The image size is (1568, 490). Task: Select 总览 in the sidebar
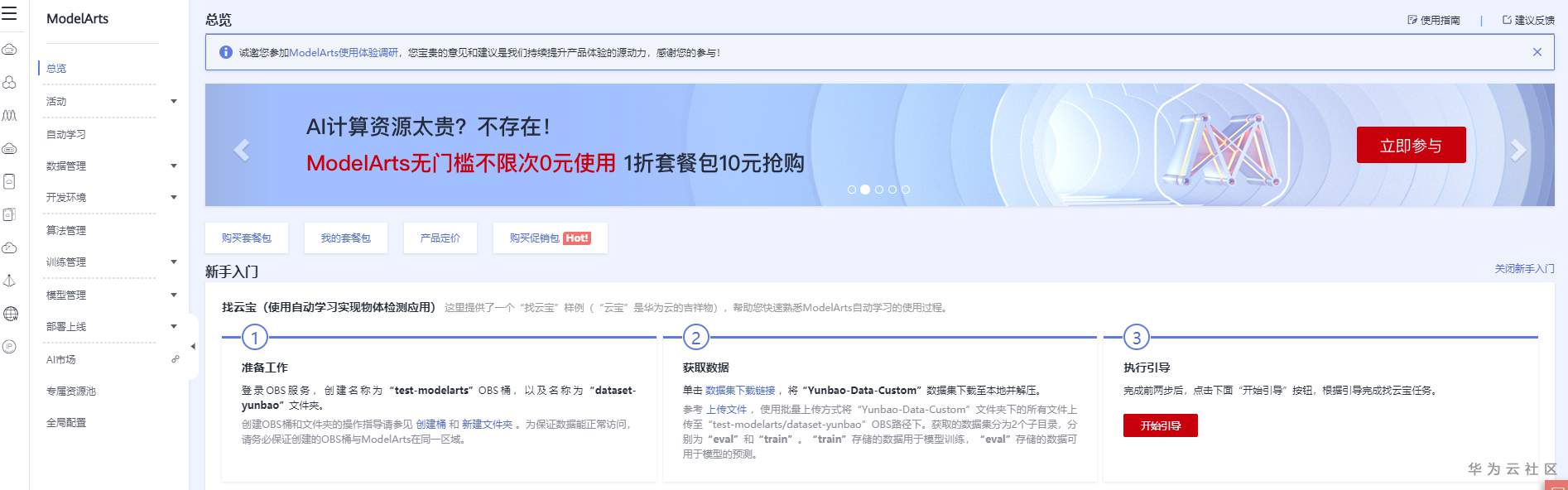pos(56,69)
